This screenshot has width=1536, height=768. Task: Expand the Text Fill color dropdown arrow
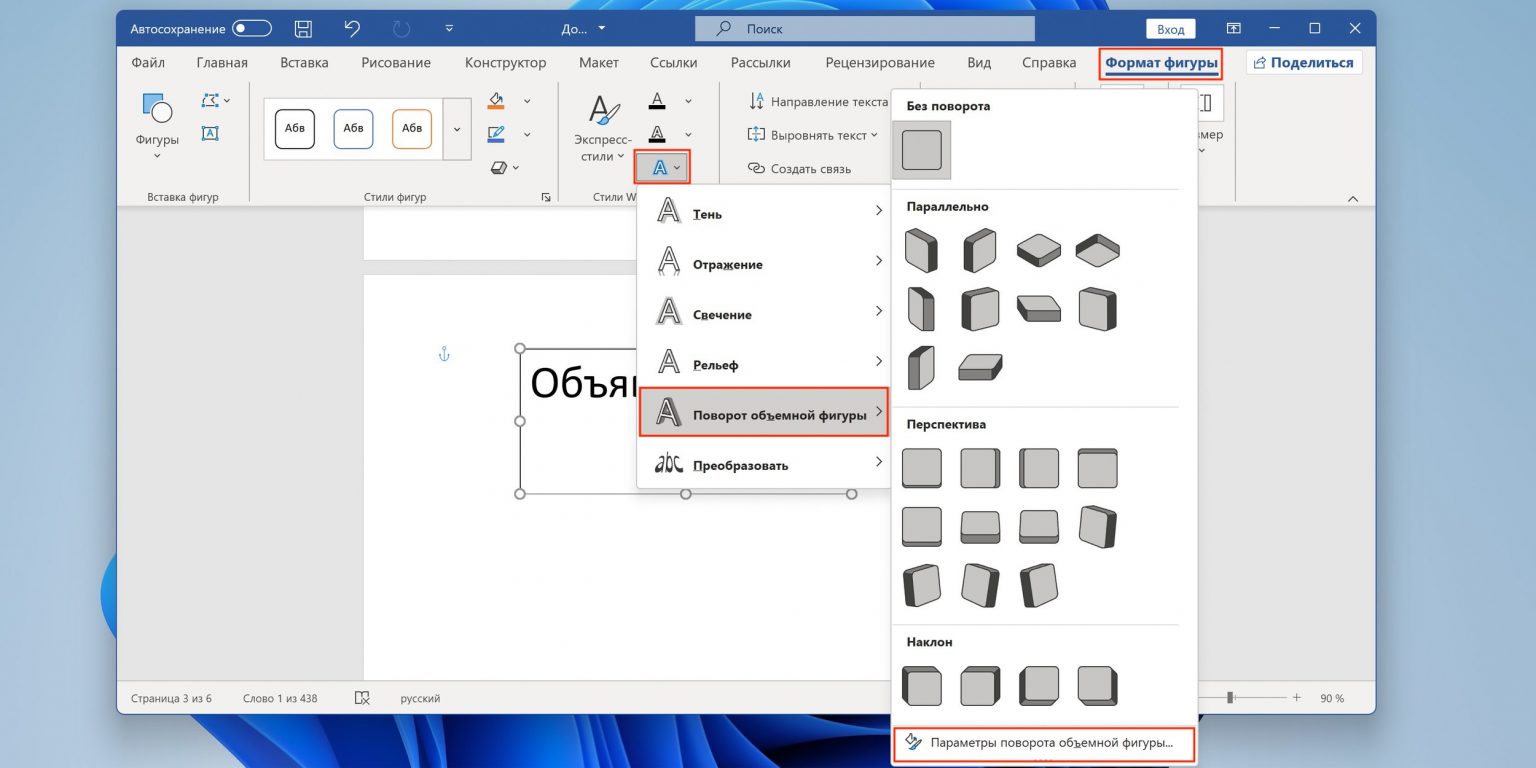click(688, 101)
